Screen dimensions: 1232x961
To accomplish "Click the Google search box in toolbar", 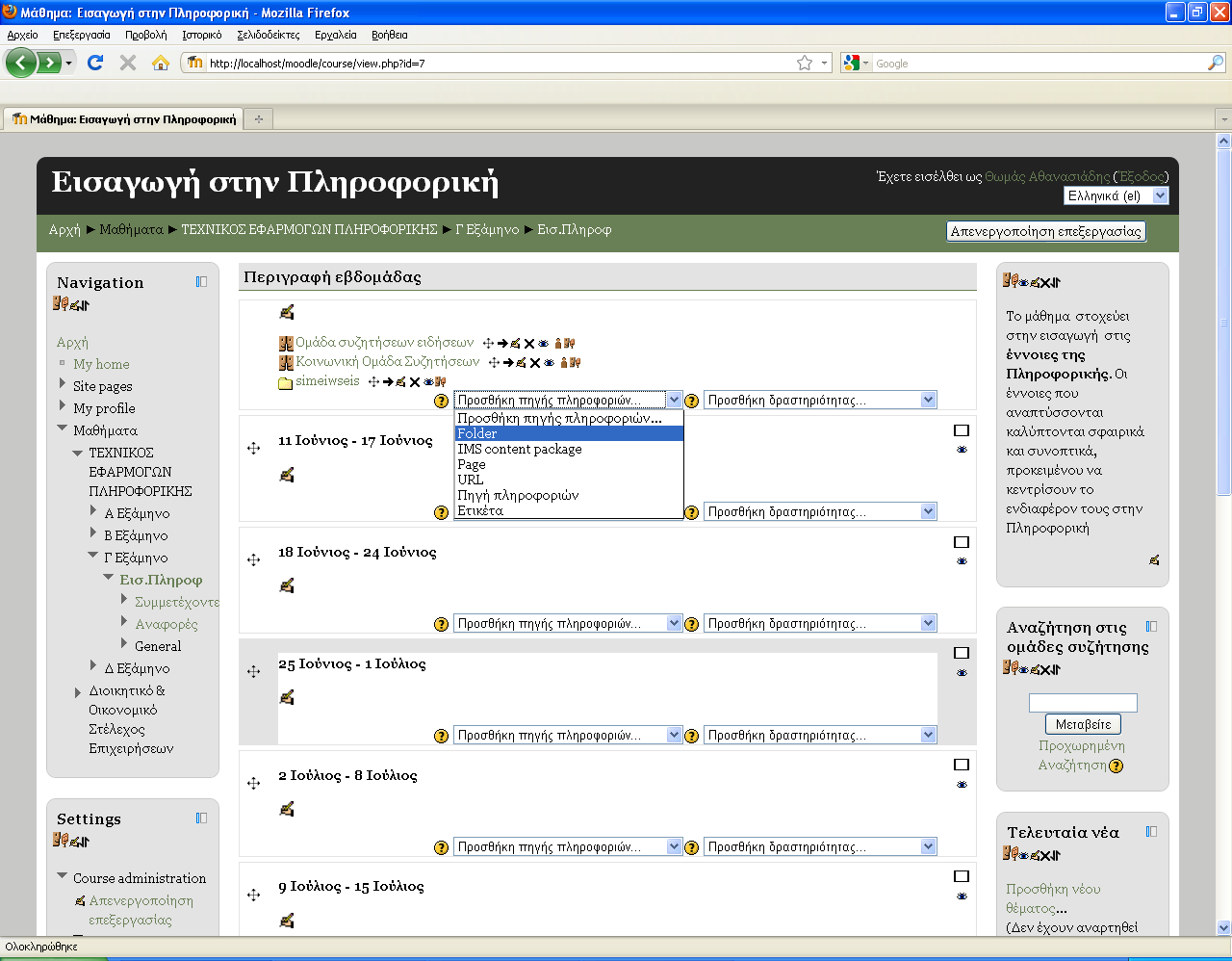I will click(1038, 64).
